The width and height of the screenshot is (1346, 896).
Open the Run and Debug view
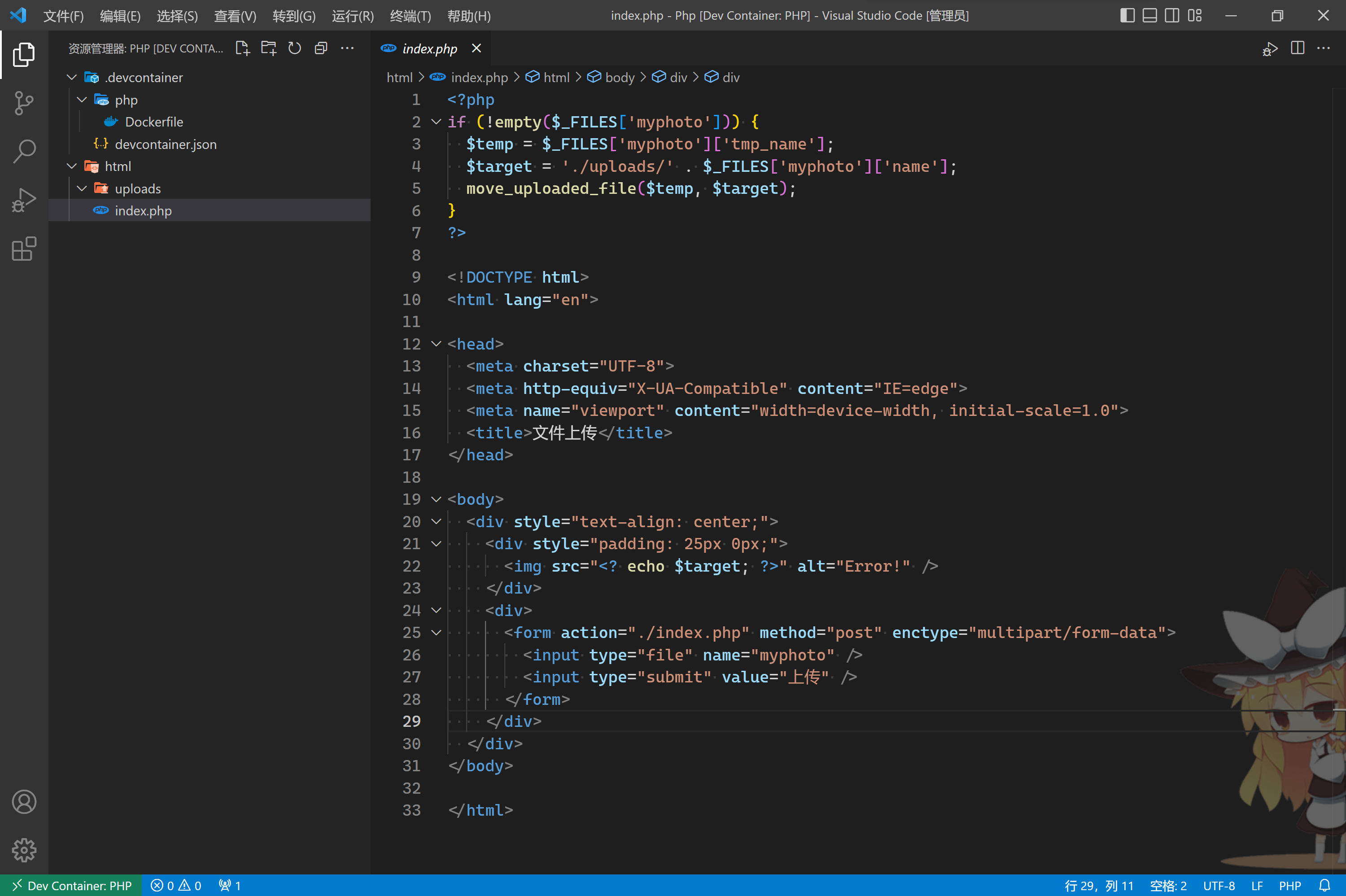click(23, 200)
